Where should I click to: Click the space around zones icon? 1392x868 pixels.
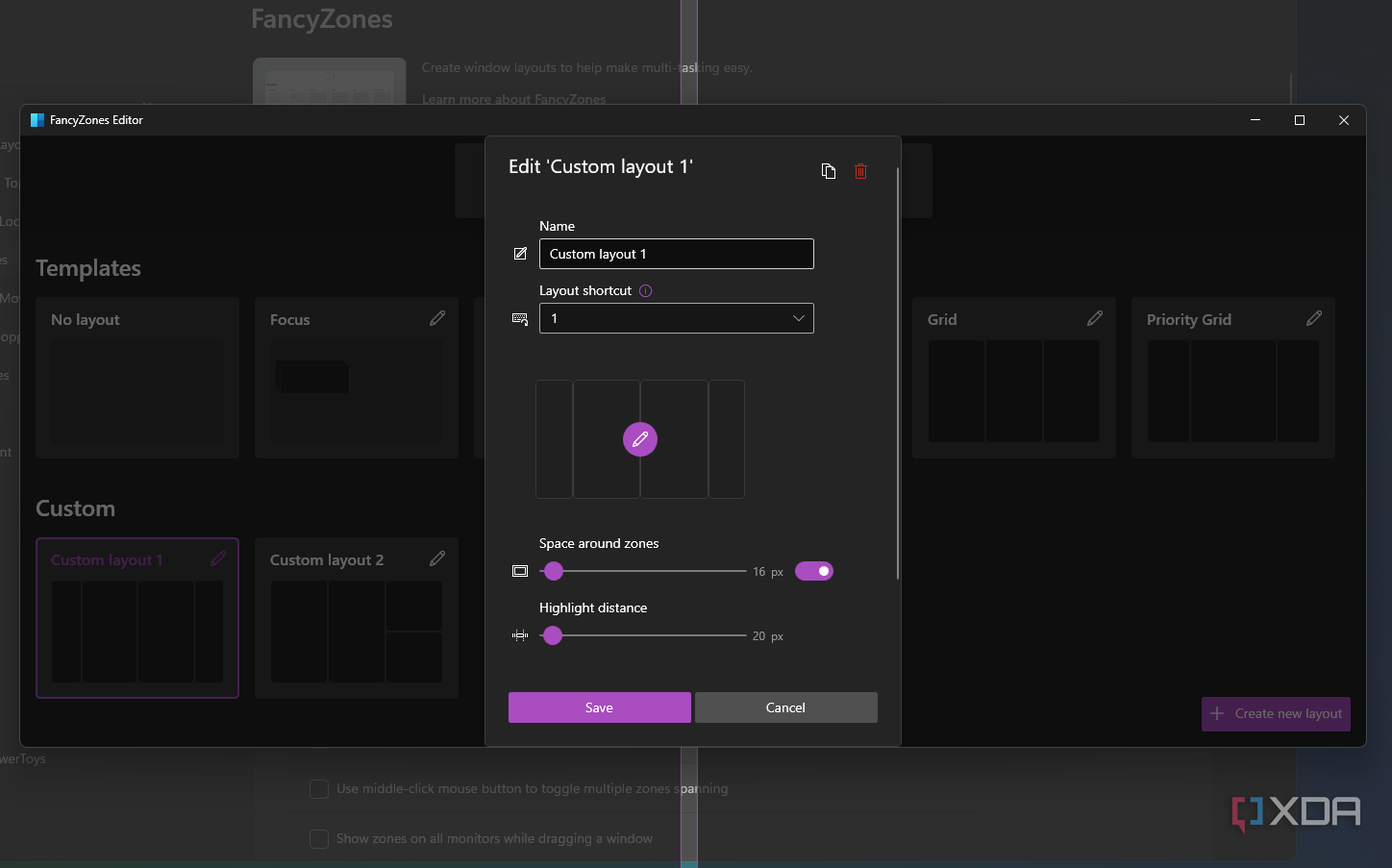520,571
